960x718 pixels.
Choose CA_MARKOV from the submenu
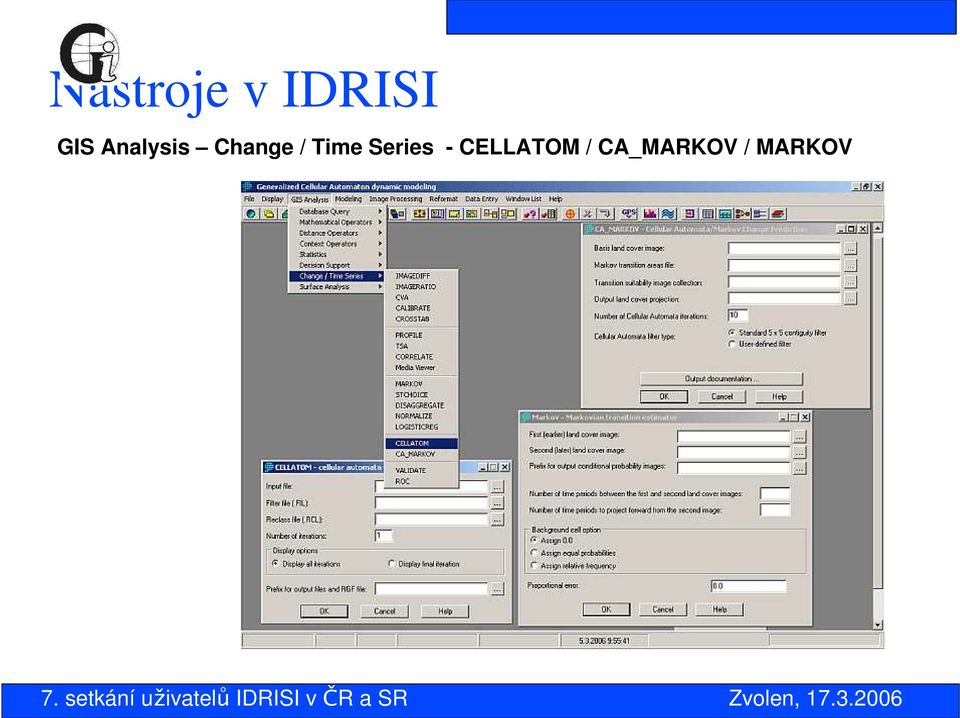tap(422, 454)
